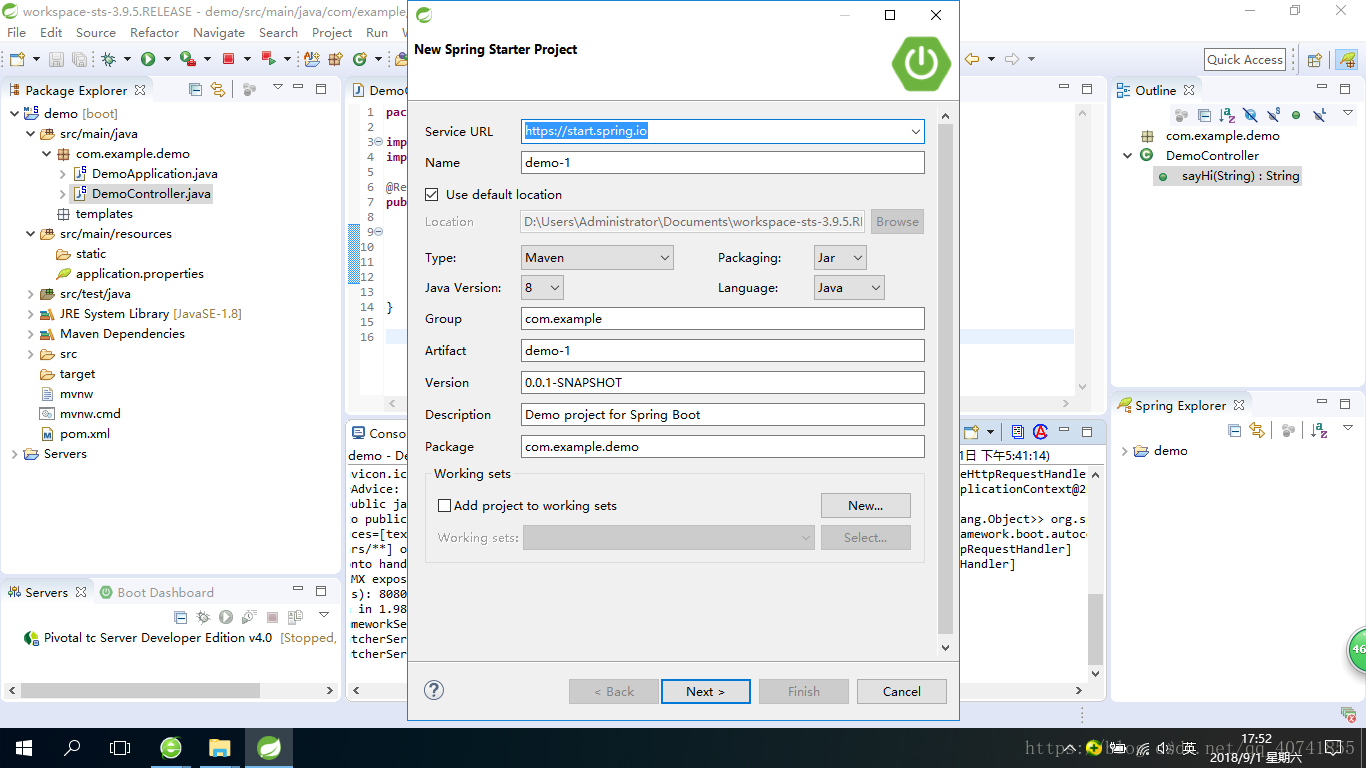Expand src/test/java in Package Explorer
Screen dimensions: 1366x768
pyautogui.click(x=30, y=294)
